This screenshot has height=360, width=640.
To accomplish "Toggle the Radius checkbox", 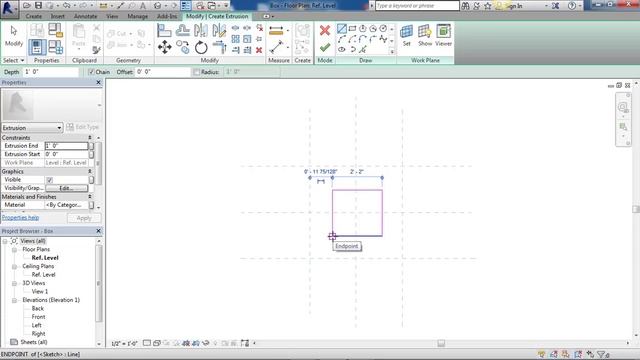I will click(x=196, y=72).
